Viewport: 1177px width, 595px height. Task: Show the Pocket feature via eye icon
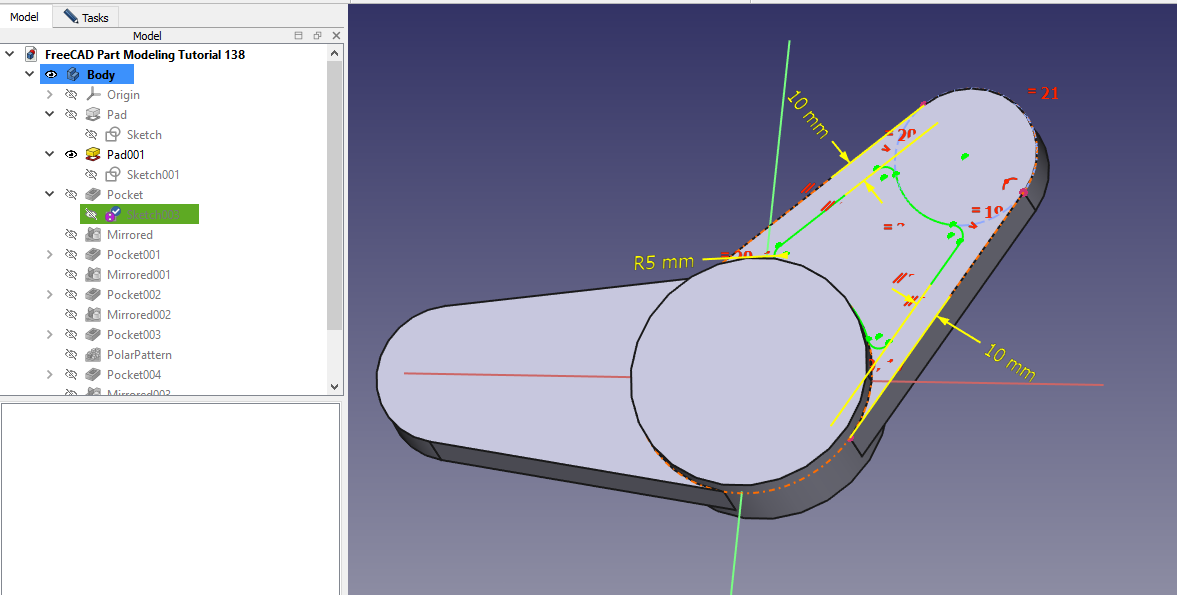(x=71, y=195)
